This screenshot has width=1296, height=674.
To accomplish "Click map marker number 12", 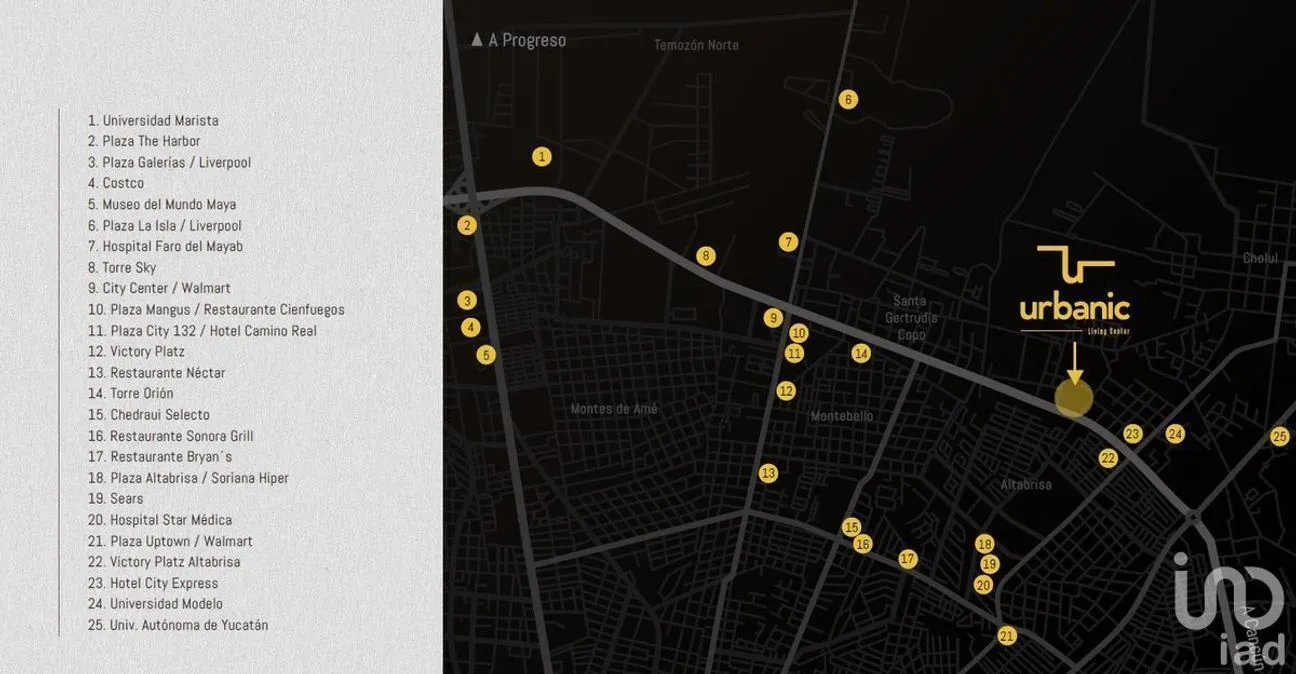I will [x=786, y=391].
